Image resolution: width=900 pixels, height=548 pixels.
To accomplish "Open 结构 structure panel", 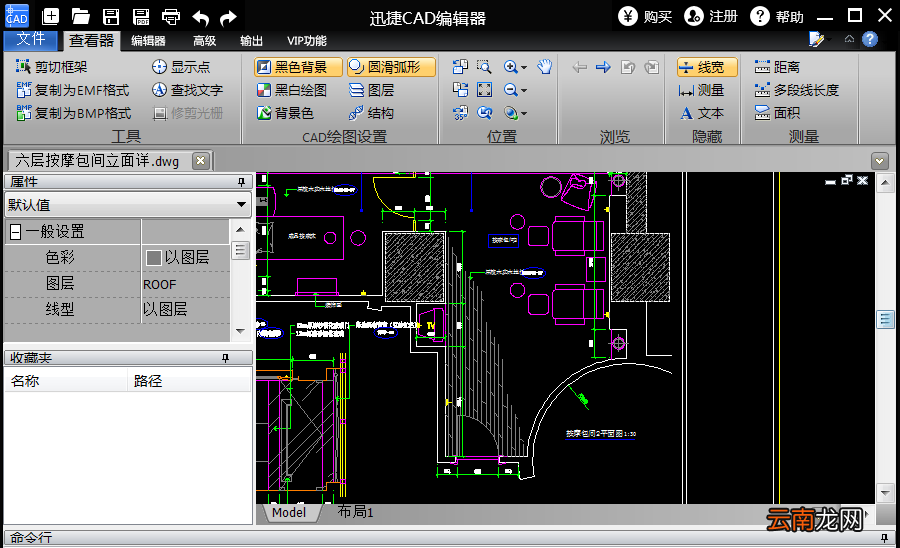I will 371,113.
